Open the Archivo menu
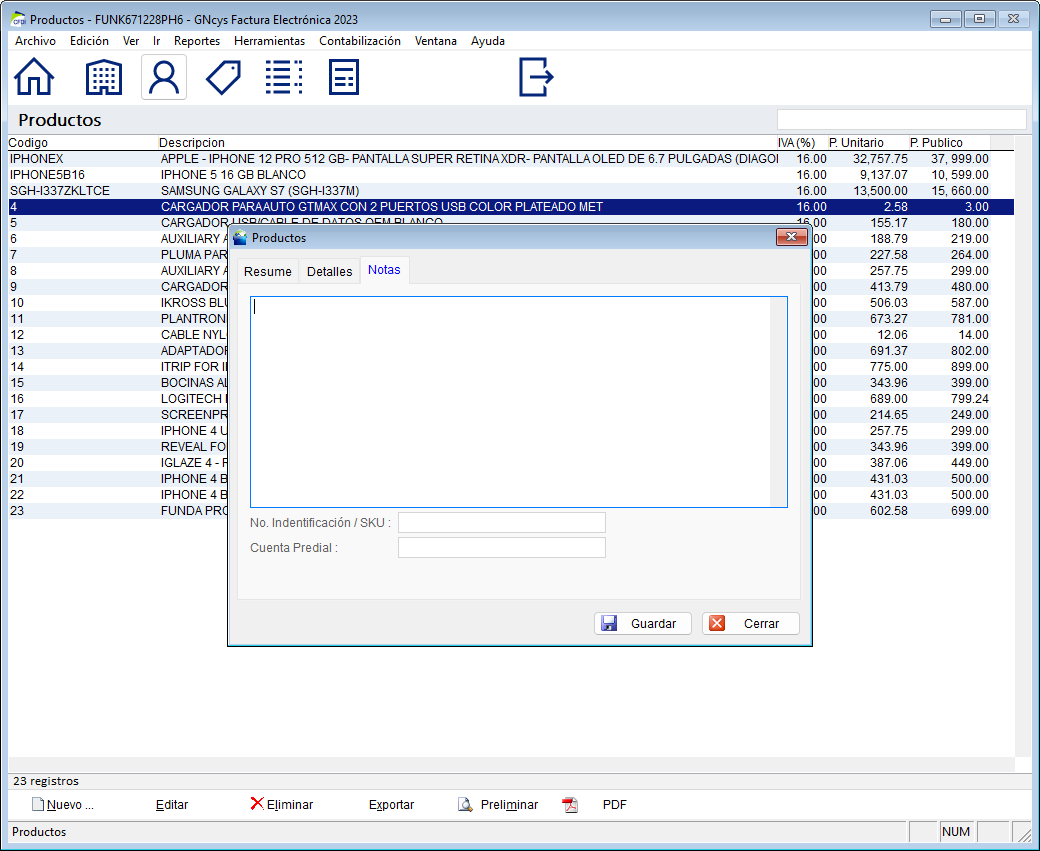Viewport: 1040px width, 851px height. pos(35,40)
